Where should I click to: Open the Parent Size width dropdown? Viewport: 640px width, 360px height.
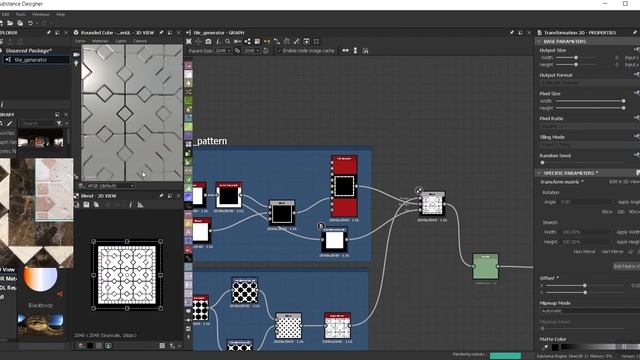click(223, 51)
